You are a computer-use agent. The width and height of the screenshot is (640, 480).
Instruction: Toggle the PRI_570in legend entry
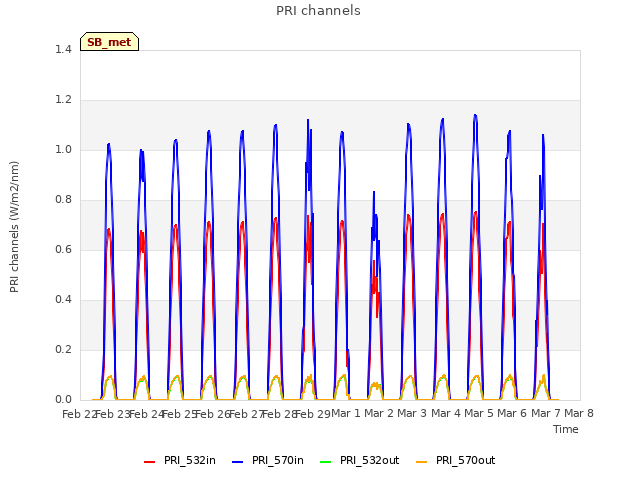point(268,461)
